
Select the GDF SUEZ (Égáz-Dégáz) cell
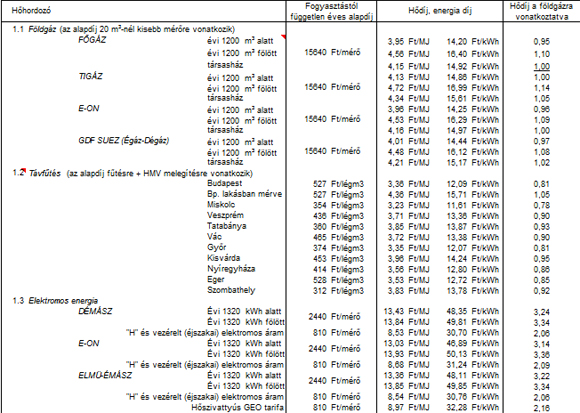tap(124, 141)
